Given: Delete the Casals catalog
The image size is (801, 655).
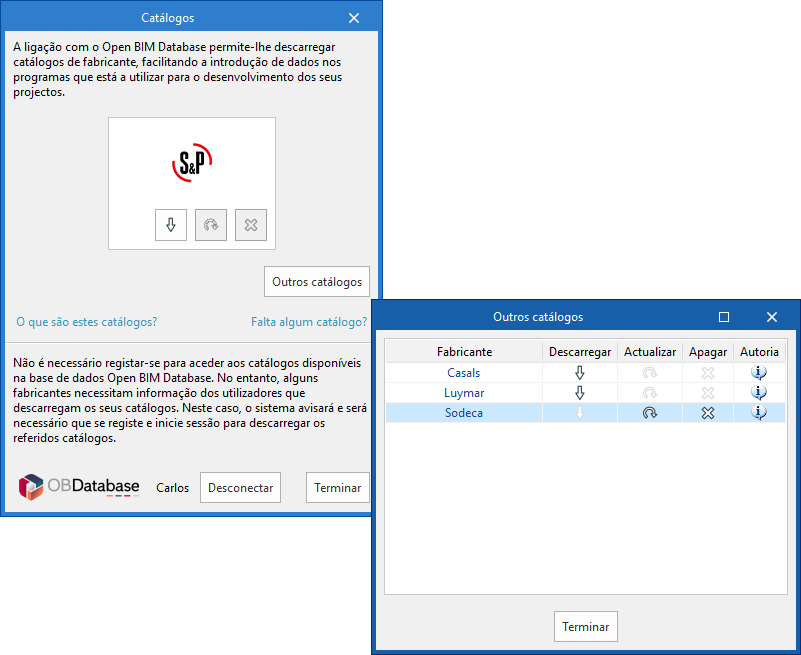Looking at the screenshot, I should 708,372.
